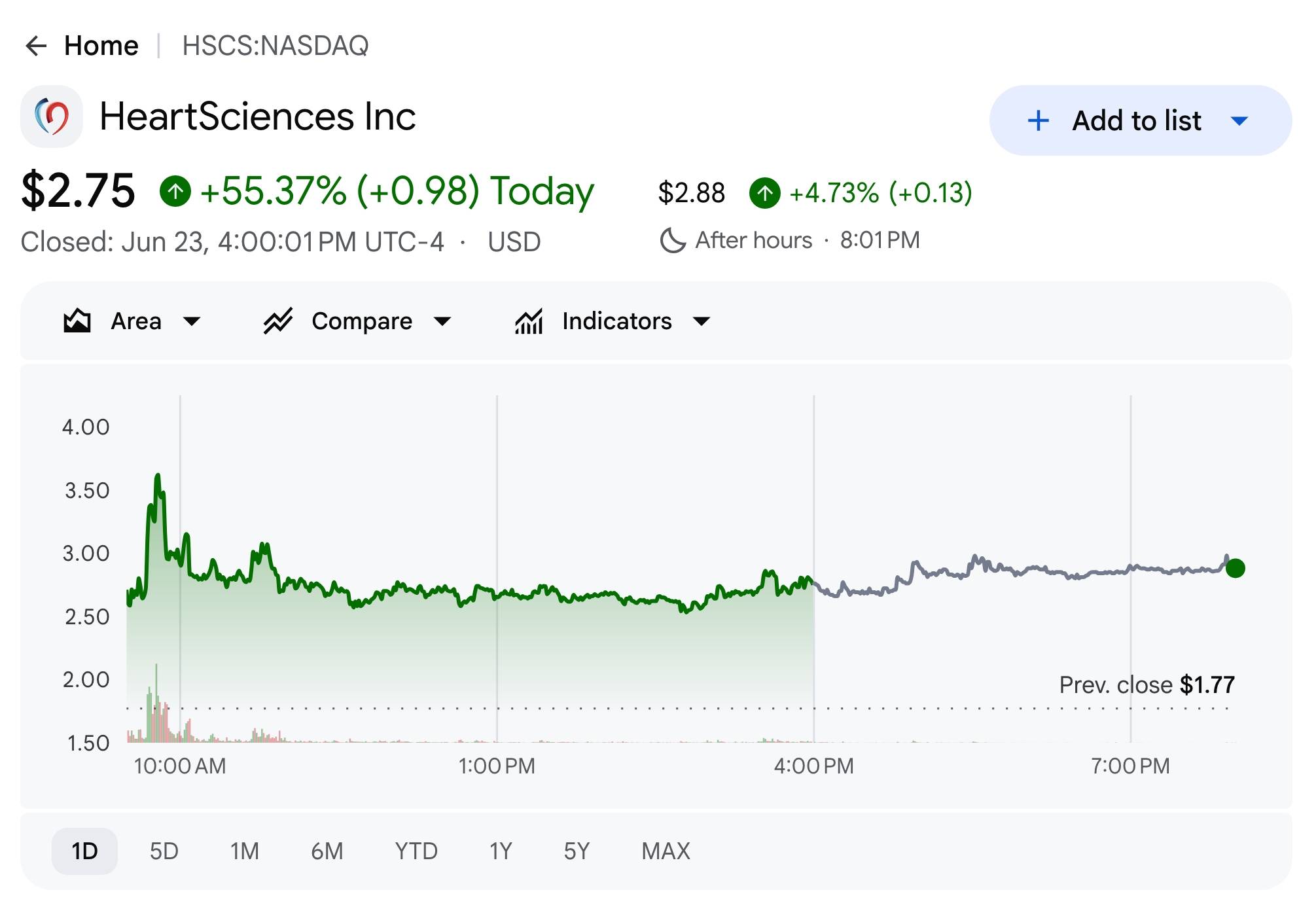The height and width of the screenshot is (905, 1316).
Task: Click the Prev. close $1.77 label
Action: (x=1147, y=685)
